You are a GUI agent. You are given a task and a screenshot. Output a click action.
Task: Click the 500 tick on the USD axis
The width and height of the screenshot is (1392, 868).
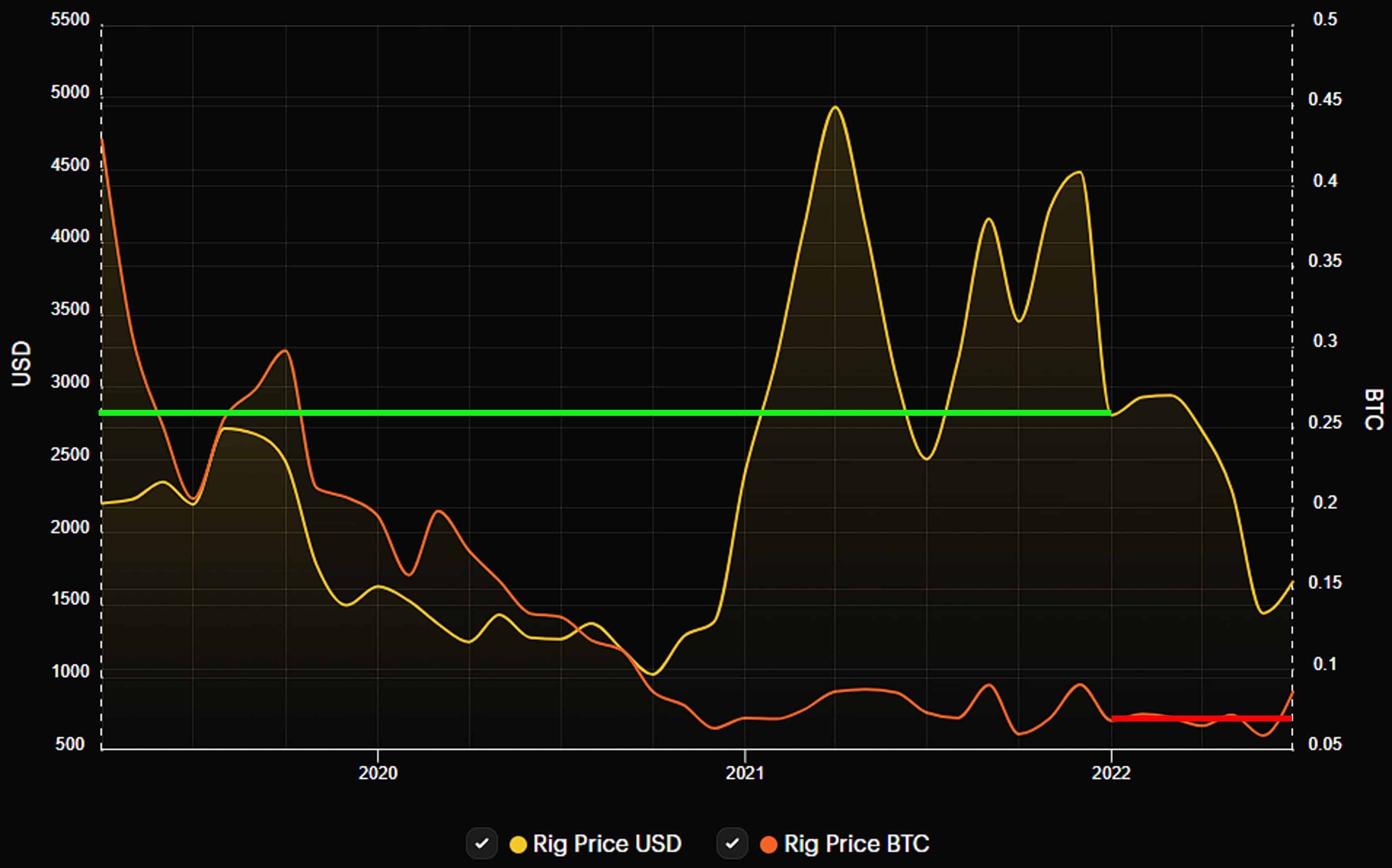coord(70,744)
